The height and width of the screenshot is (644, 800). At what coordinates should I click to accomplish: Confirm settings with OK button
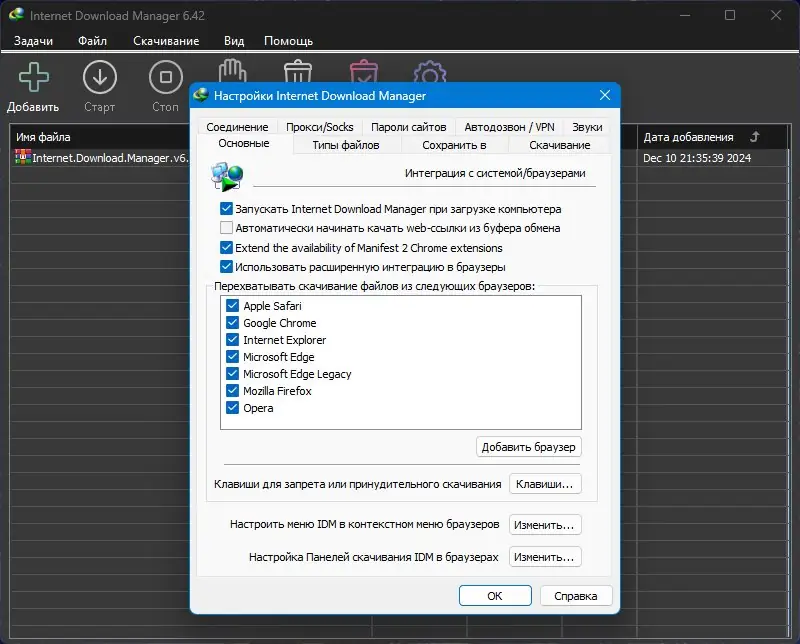click(x=495, y=596)
